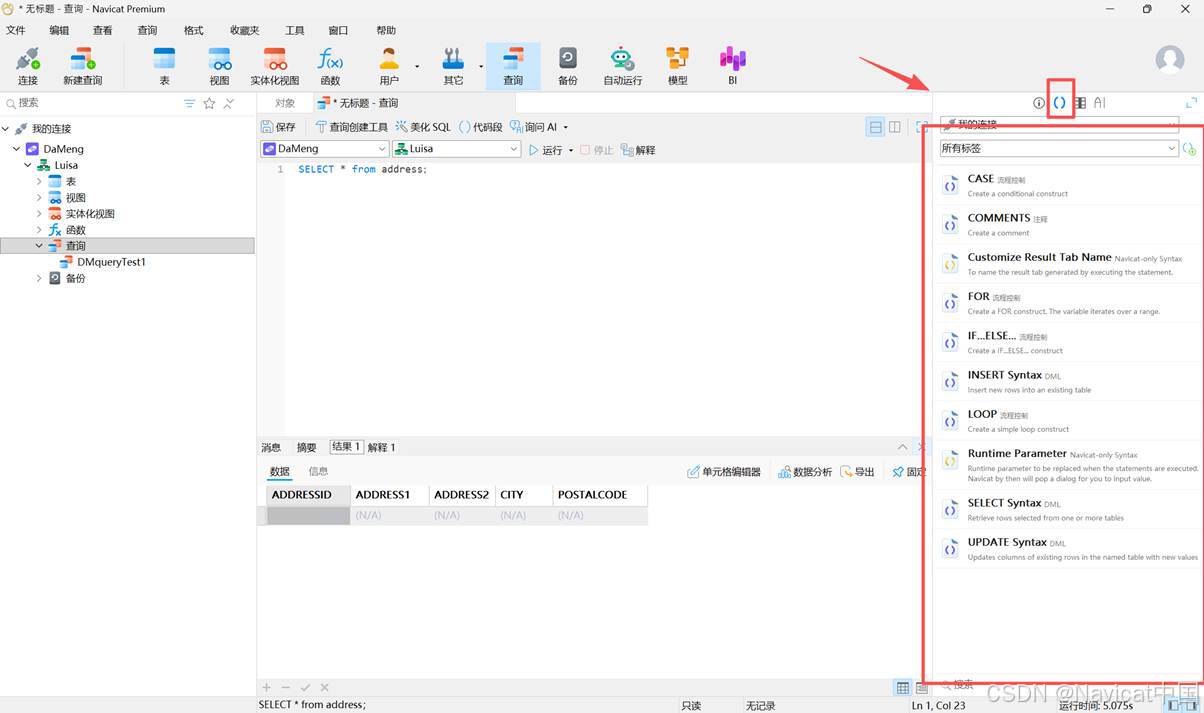
Task: Open 自动运行 (Automation) from toolbar
Action: point(622,66)
